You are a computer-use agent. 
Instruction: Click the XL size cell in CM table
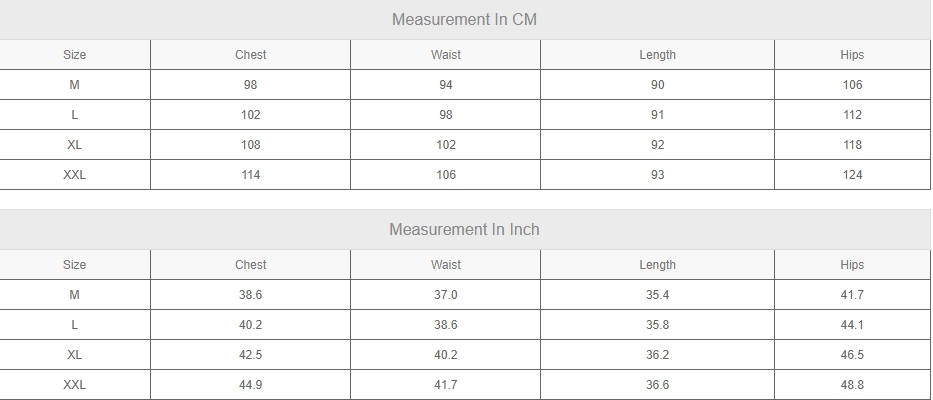coord(74,145)
